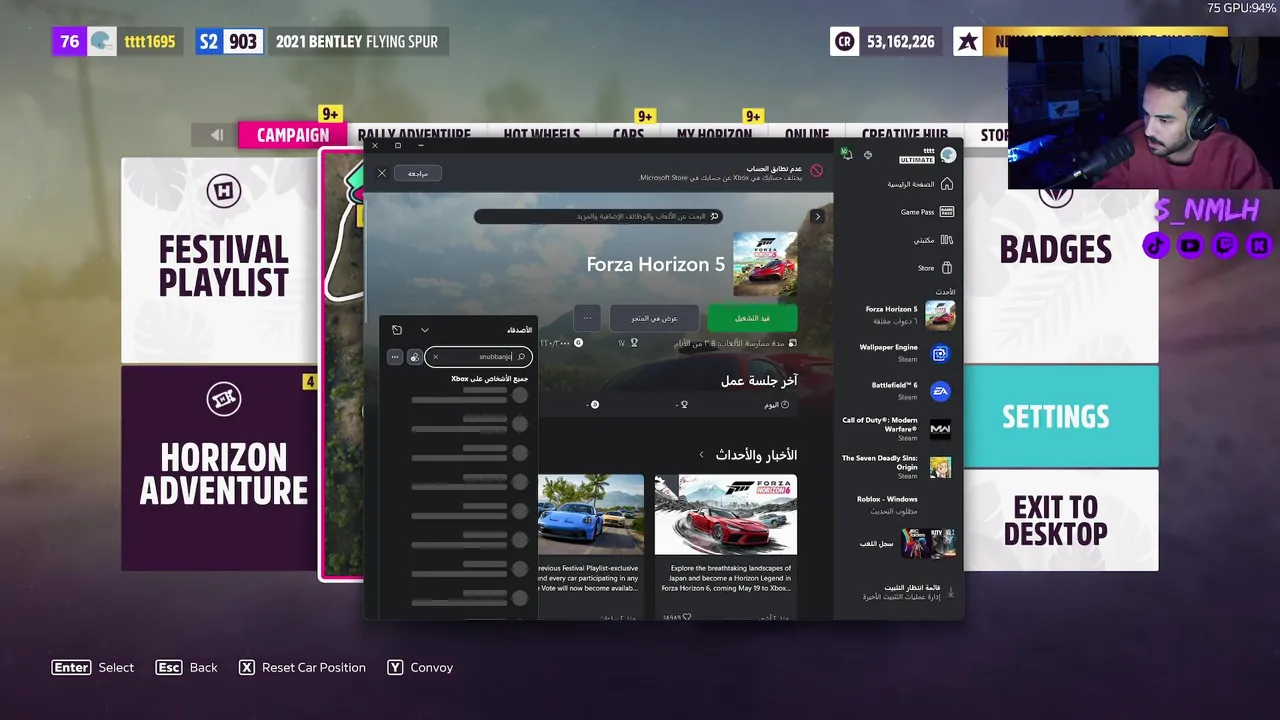Dismiss the account mismatch banner
This screenshot has width=1280, height=720.
coord(381,173)
